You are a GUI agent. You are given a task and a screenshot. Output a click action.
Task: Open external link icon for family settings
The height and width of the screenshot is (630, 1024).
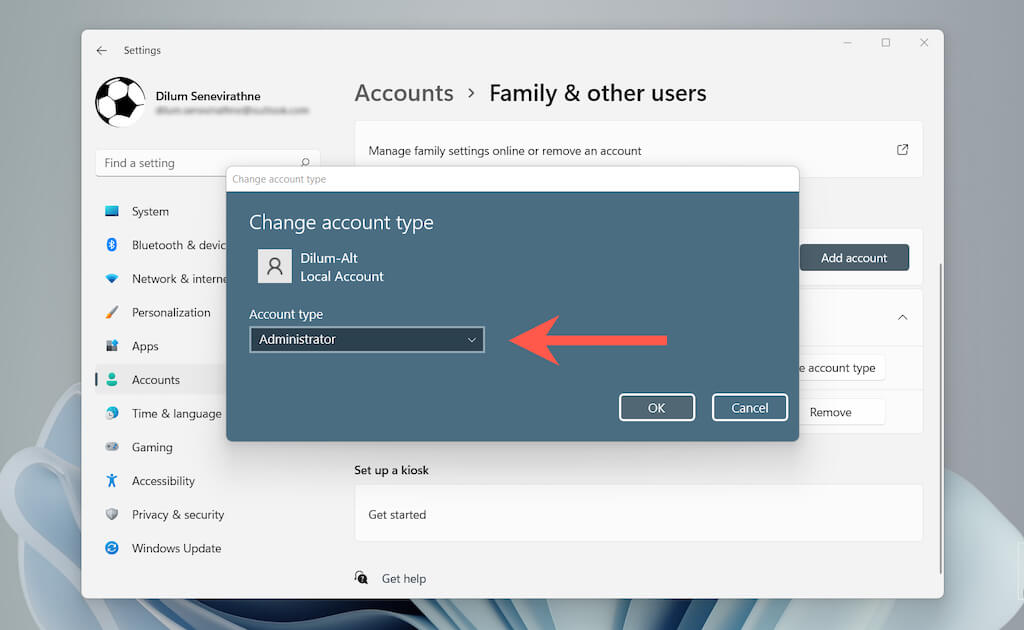coord(903,150)
